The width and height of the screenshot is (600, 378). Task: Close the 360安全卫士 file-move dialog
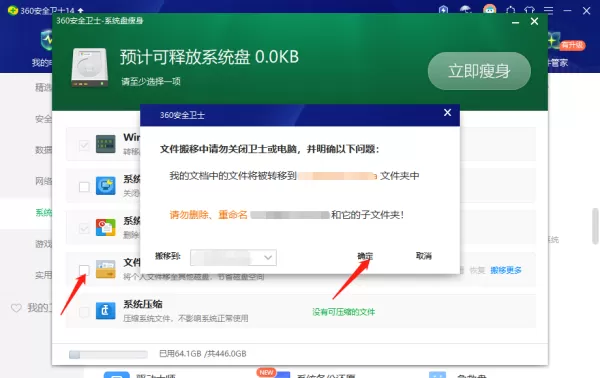coord(447,112)
